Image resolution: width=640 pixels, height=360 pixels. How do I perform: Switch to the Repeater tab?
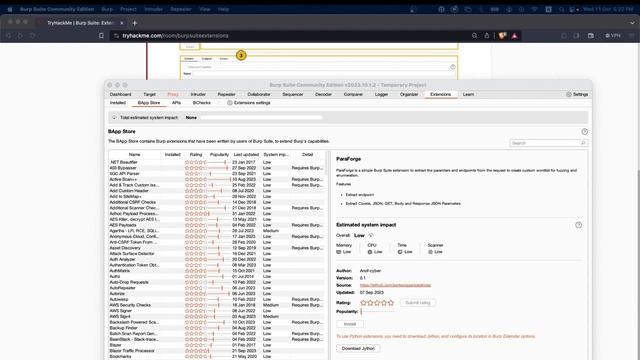pos(226,94)
